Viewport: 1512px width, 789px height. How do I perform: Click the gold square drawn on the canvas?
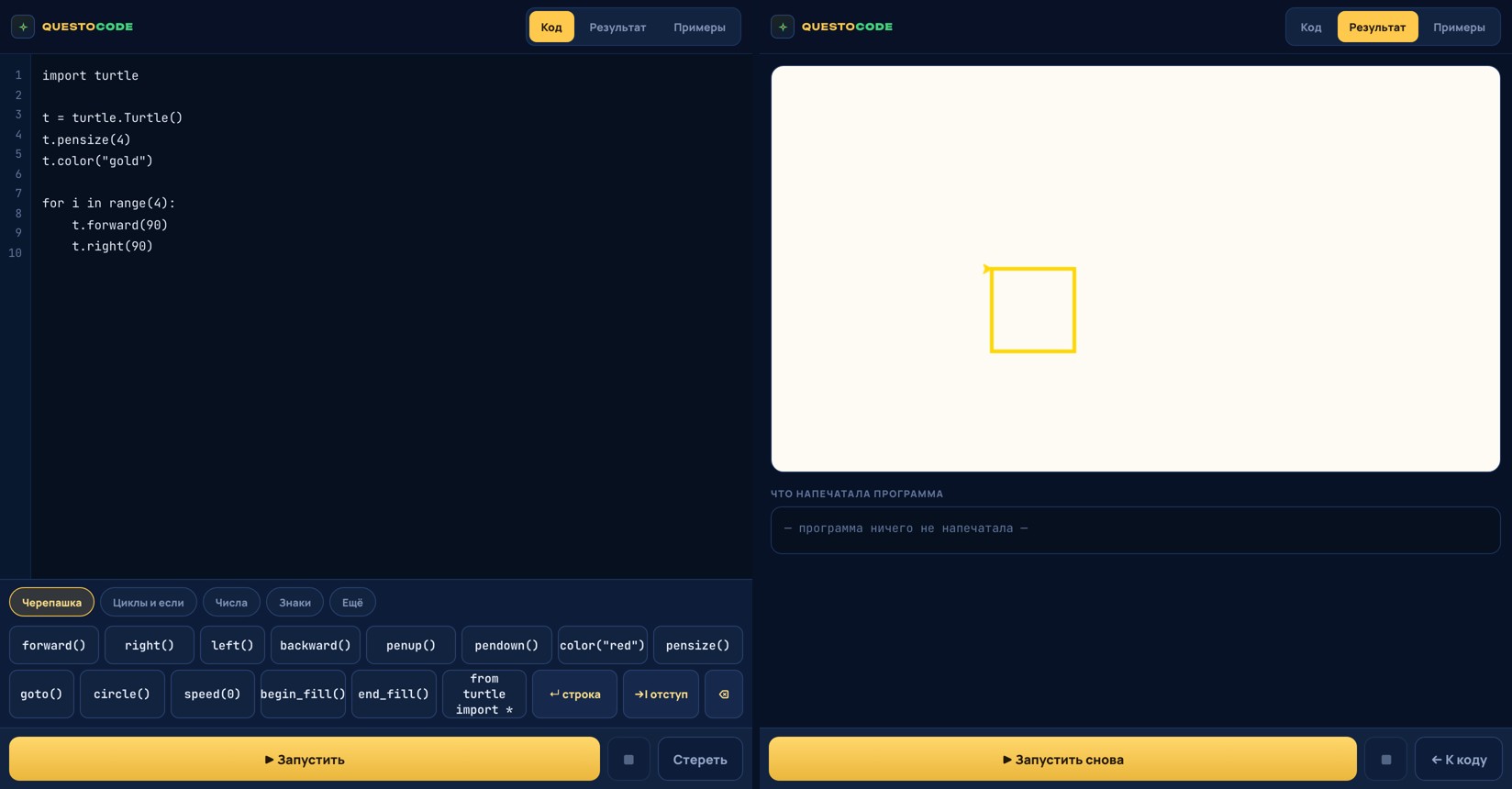[x=1033, y=310]
